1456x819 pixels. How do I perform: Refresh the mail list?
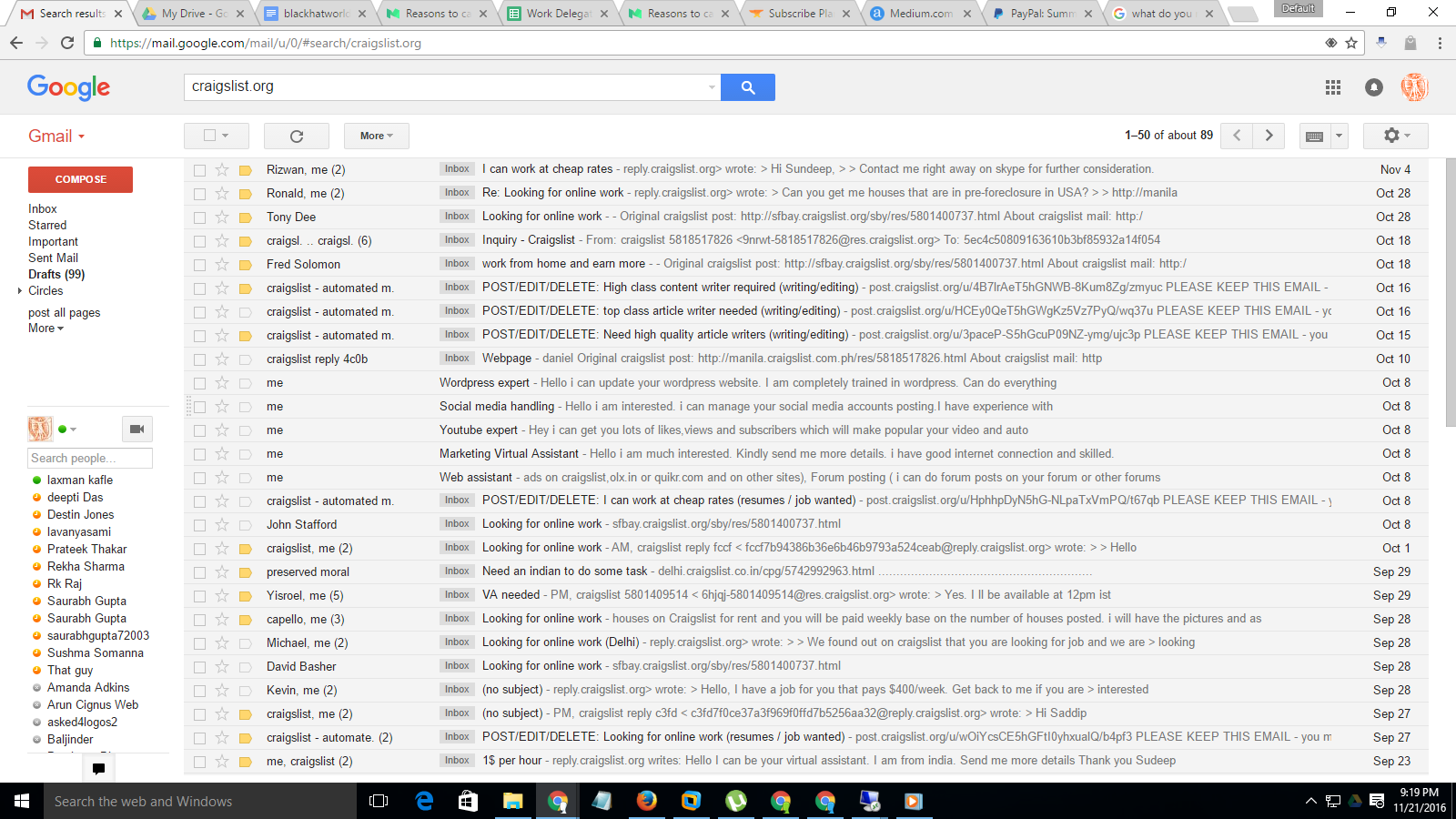[297, 136]
